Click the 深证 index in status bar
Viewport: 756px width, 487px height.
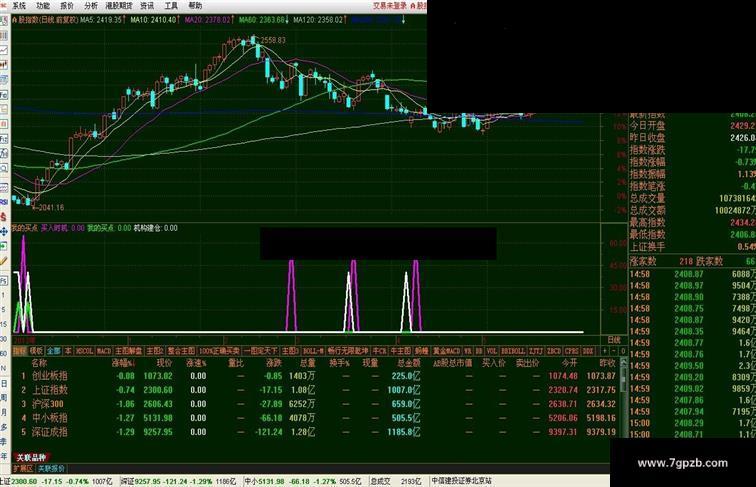178,481
